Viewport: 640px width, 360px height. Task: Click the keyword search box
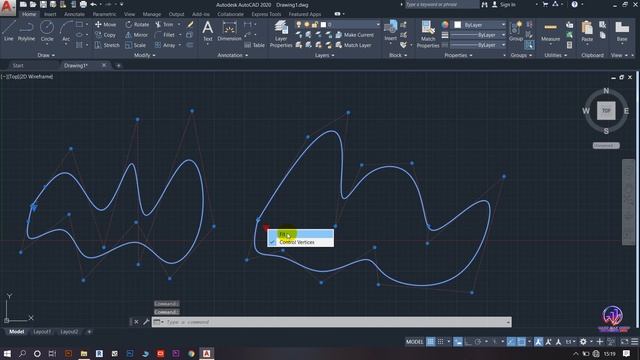click(x=442, y=4)
